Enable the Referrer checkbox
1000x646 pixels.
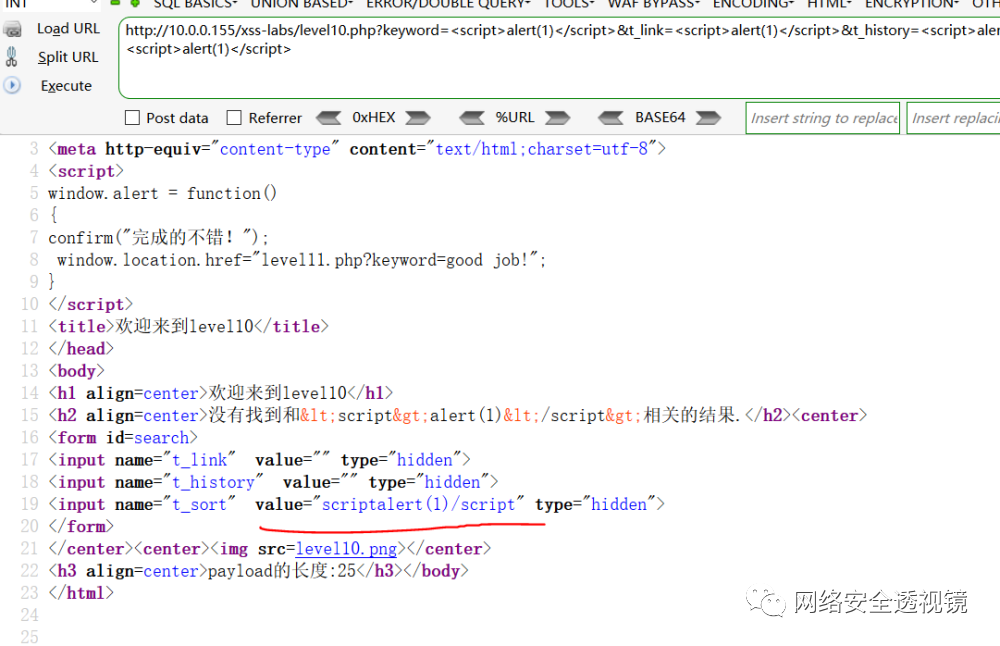[x=234, y=118]
